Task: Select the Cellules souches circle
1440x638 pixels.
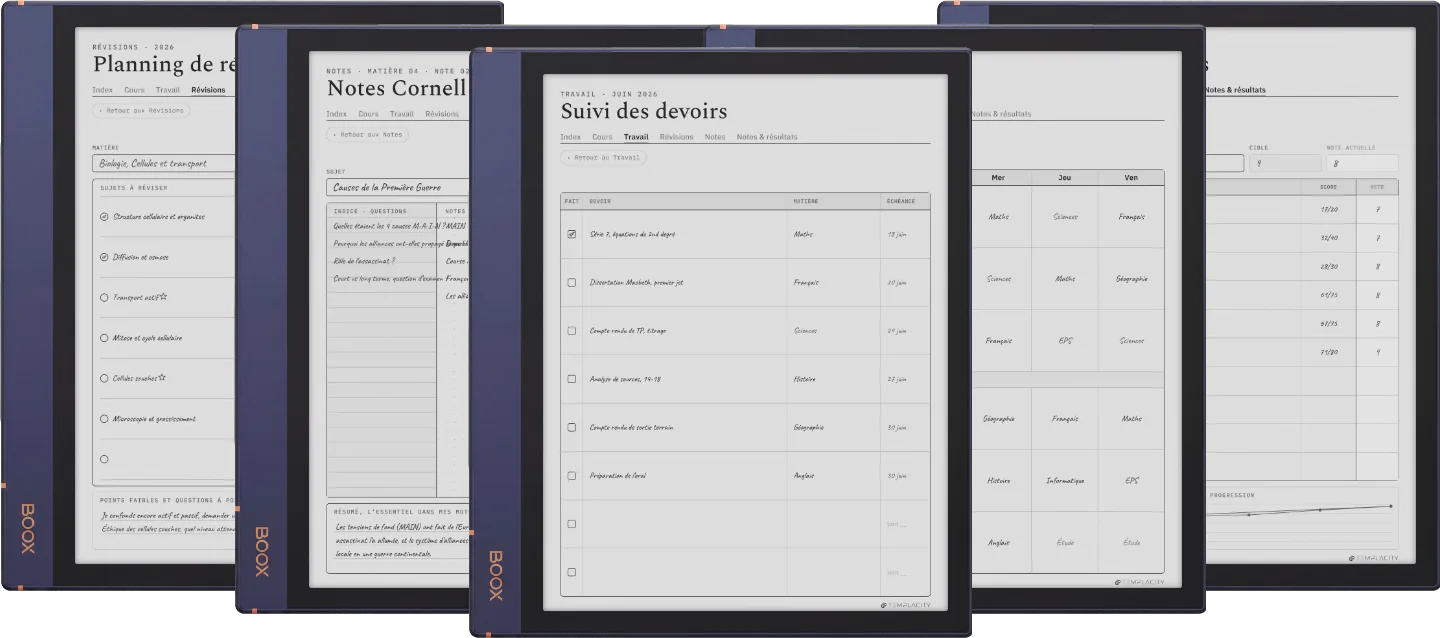Action: (104, 378)
